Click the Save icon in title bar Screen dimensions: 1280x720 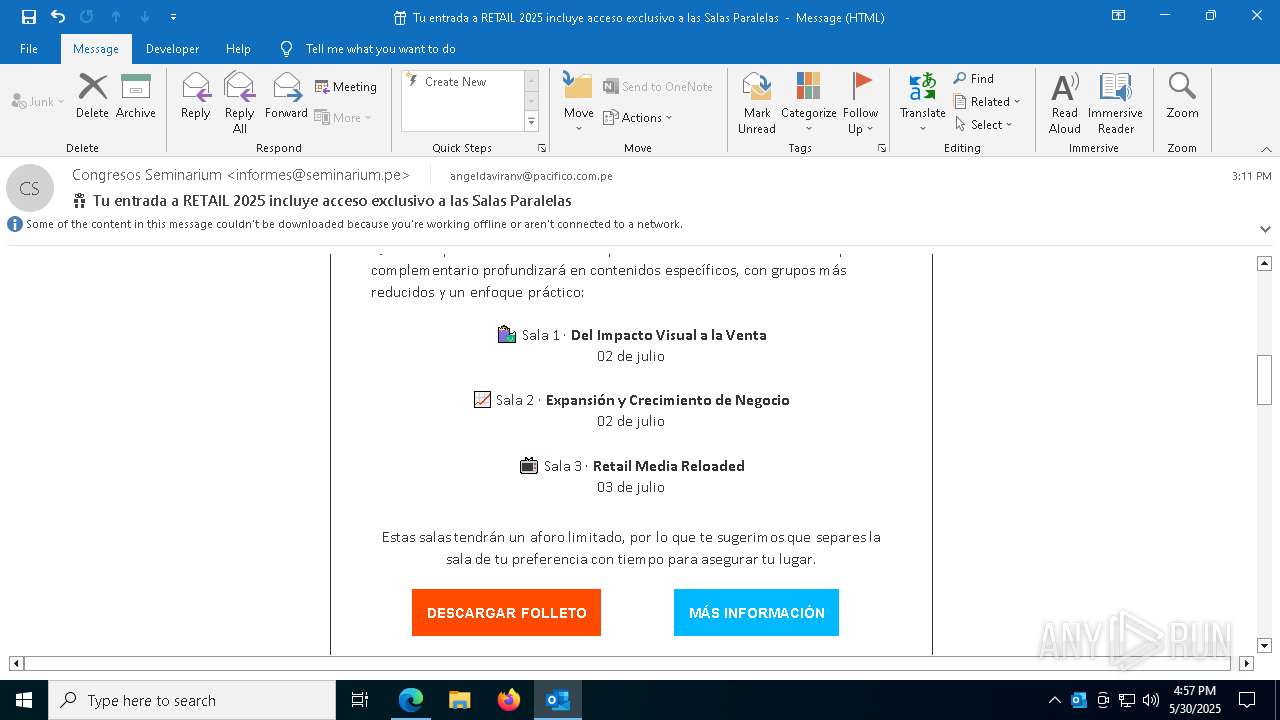point(29,17)
